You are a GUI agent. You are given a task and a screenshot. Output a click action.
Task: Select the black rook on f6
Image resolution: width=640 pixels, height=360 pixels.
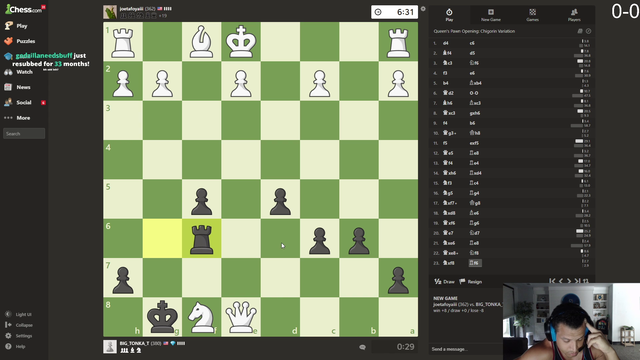pos(202,239)
